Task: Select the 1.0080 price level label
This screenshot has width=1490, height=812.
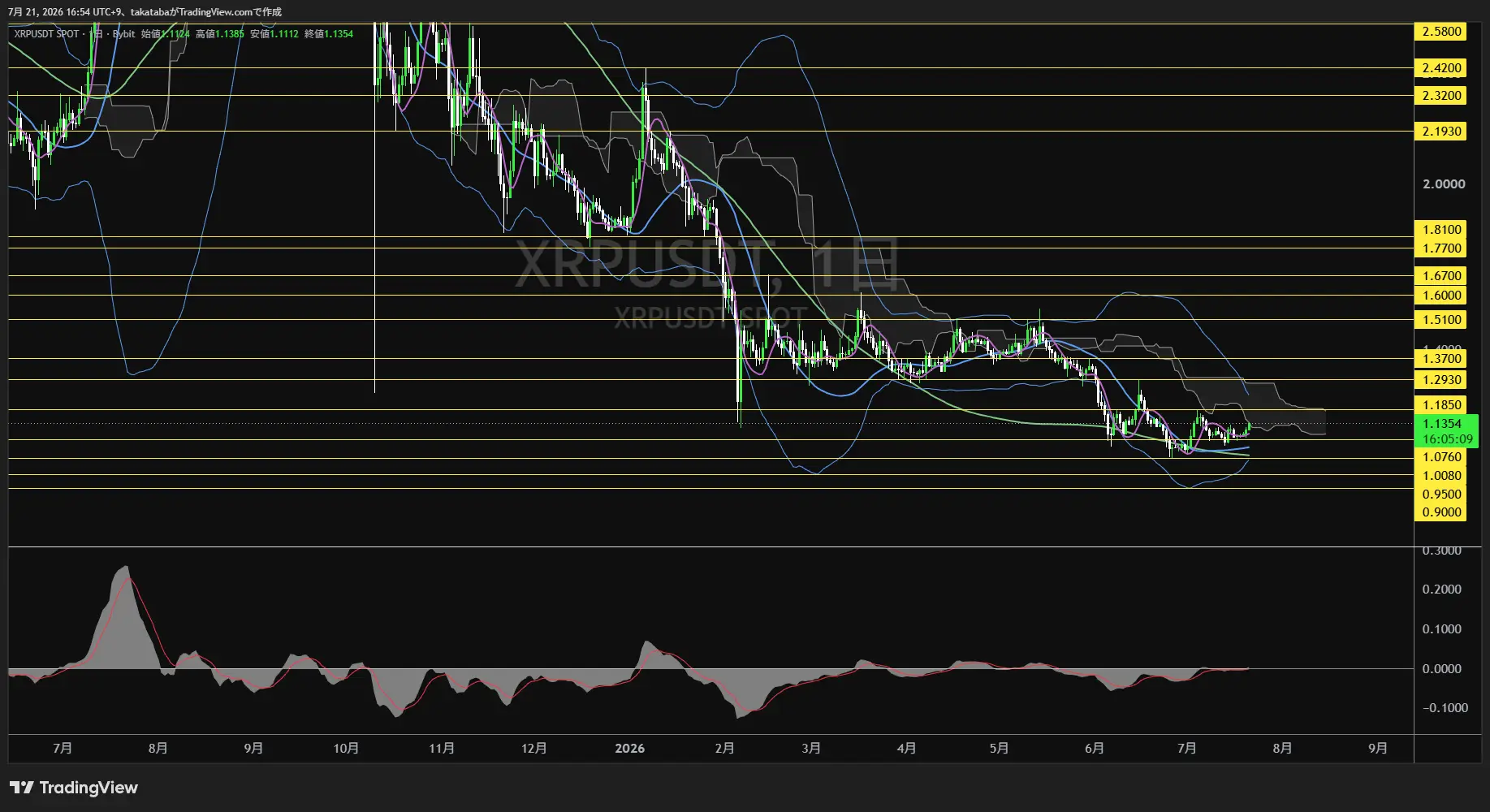Action: [x=1441, y=476]
